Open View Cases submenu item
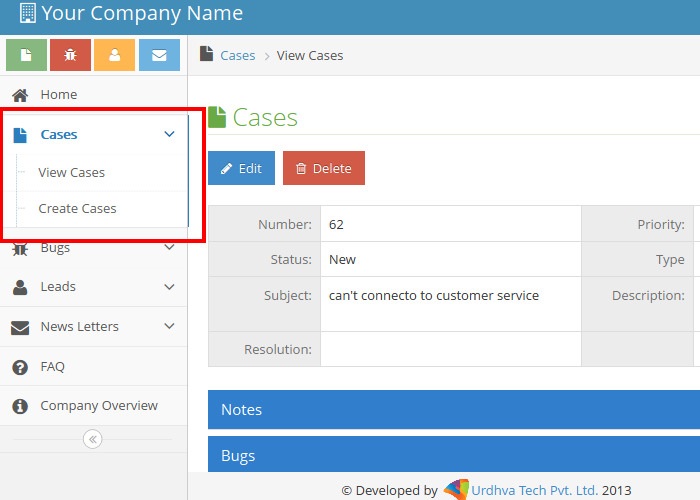The height and width of the screenshot is (500, 700). (71, 173)
